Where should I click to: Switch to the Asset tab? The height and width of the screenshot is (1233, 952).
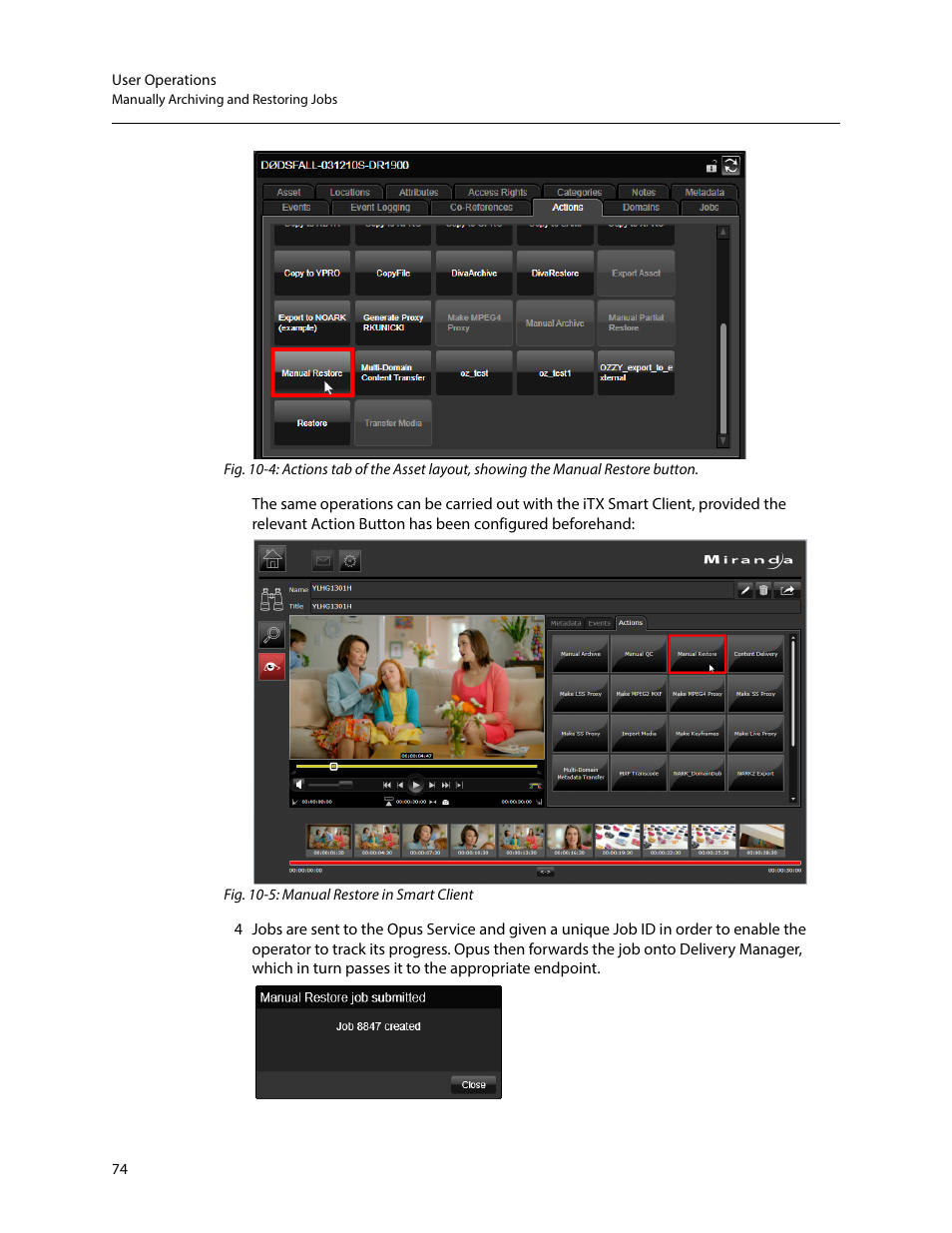288,192
